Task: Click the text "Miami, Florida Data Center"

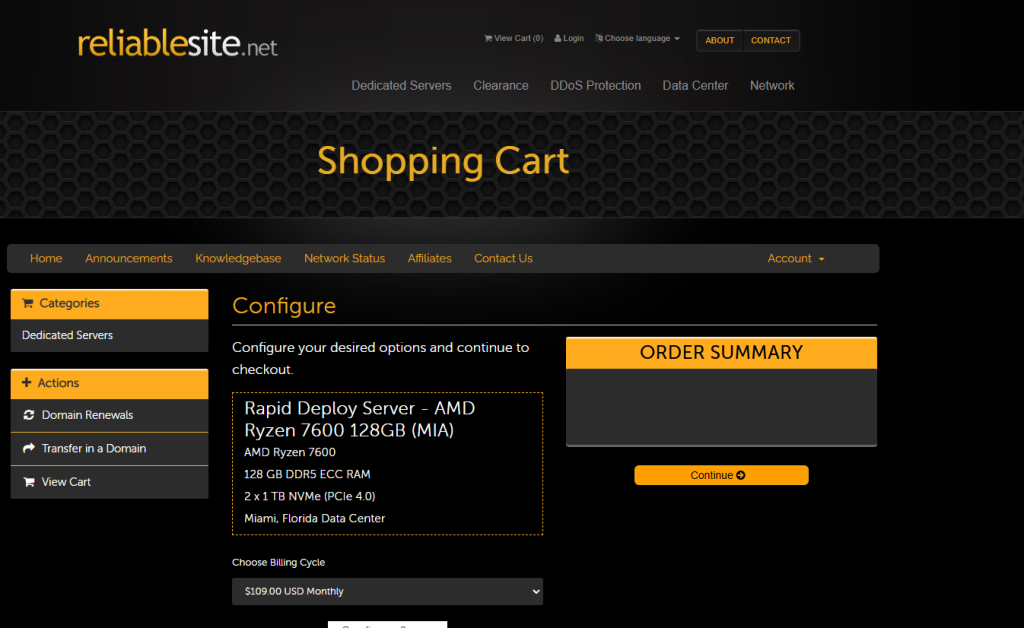Action: tap(315, 518)
